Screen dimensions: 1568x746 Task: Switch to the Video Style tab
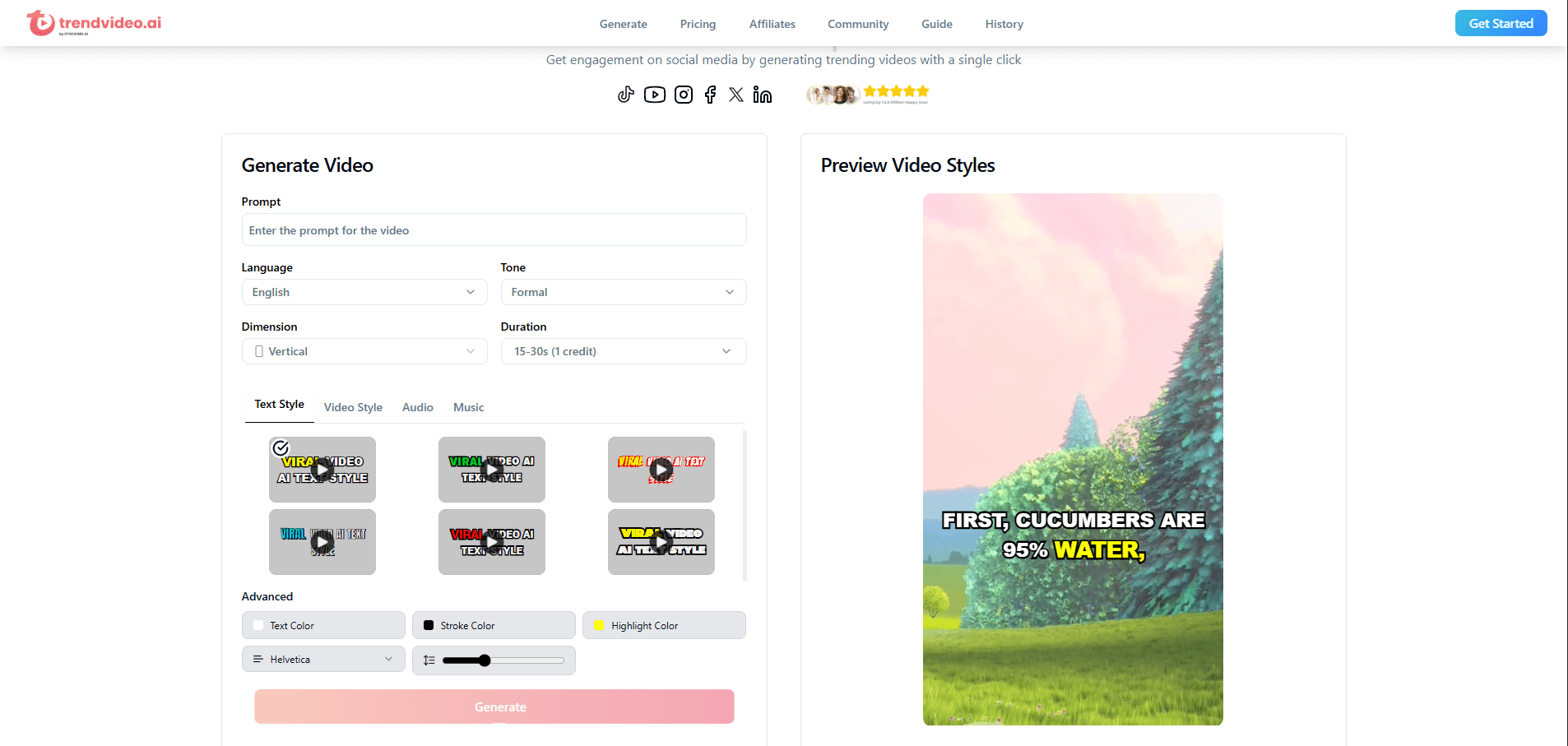[x=353, y=407]
